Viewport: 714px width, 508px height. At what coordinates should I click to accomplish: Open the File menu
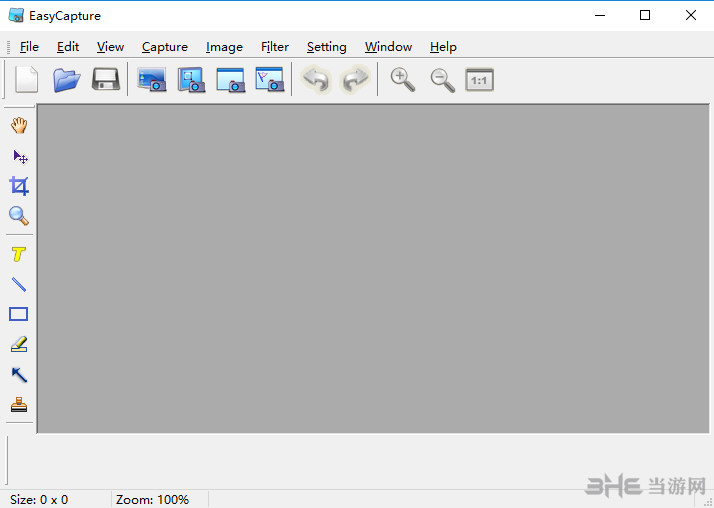[x=29, y=47]
